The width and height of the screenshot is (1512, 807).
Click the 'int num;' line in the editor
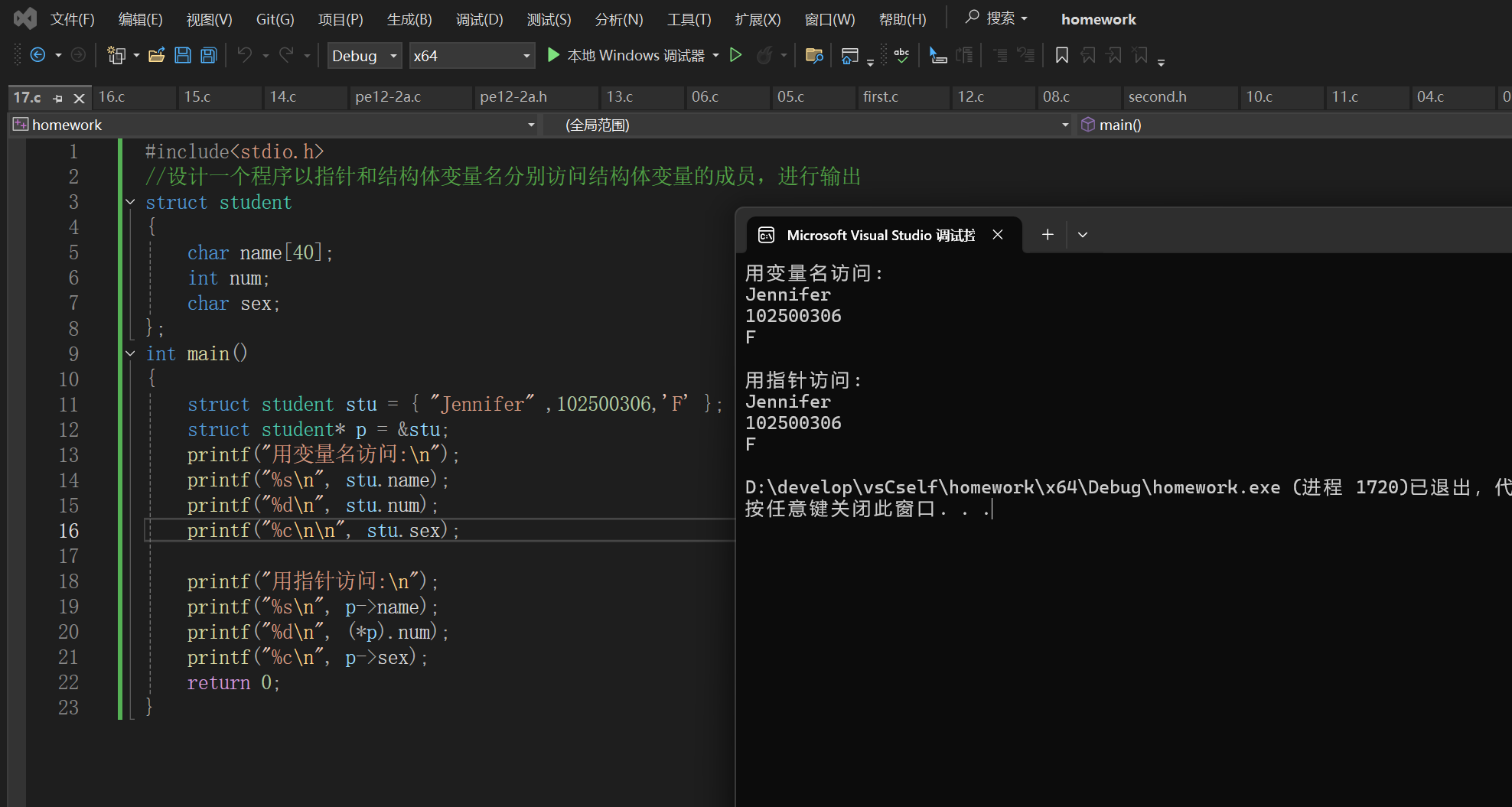(229, 278)
